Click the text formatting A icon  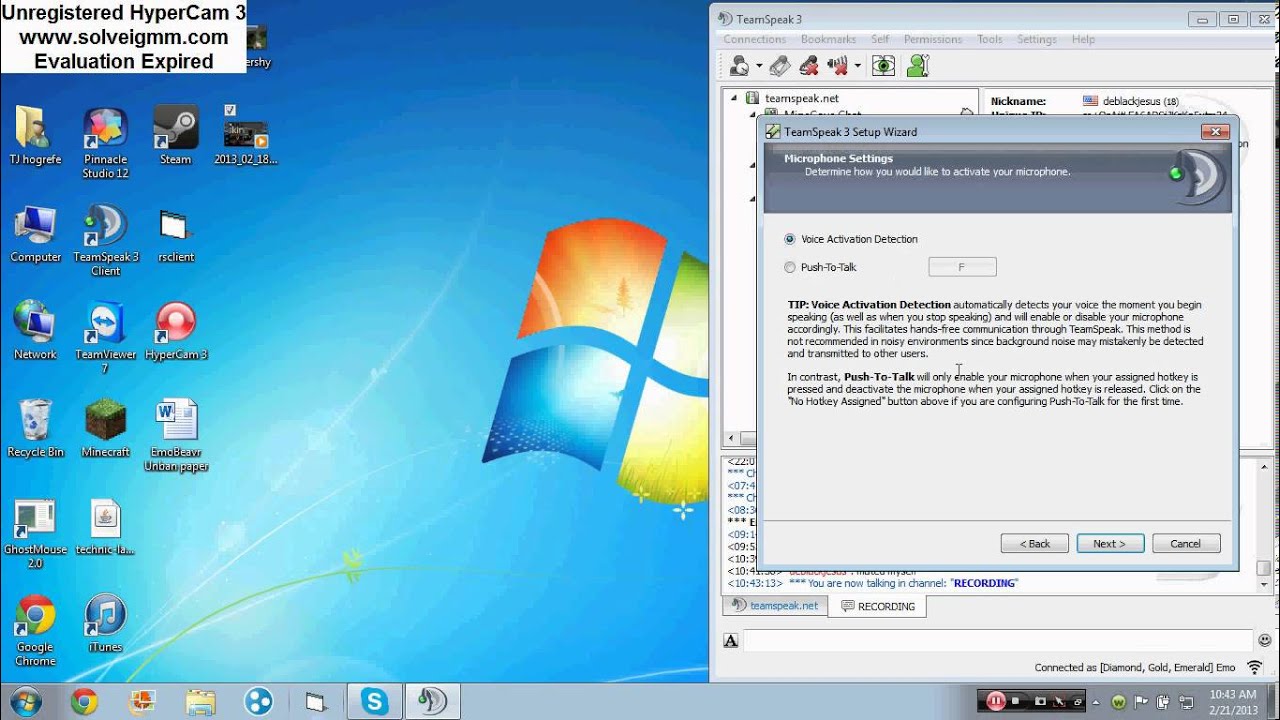click(x=731, y=640)
